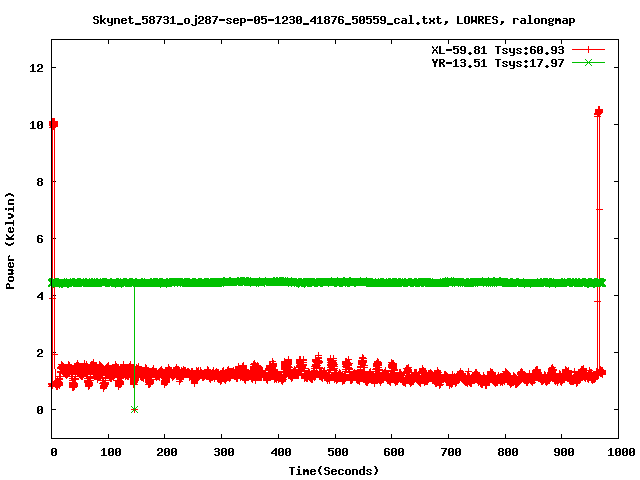Select the XL-59.81 Tsys:60.93 legend label
Viewport: 640px width, 480px height.
pyautogui.click(x=498, y=50)
